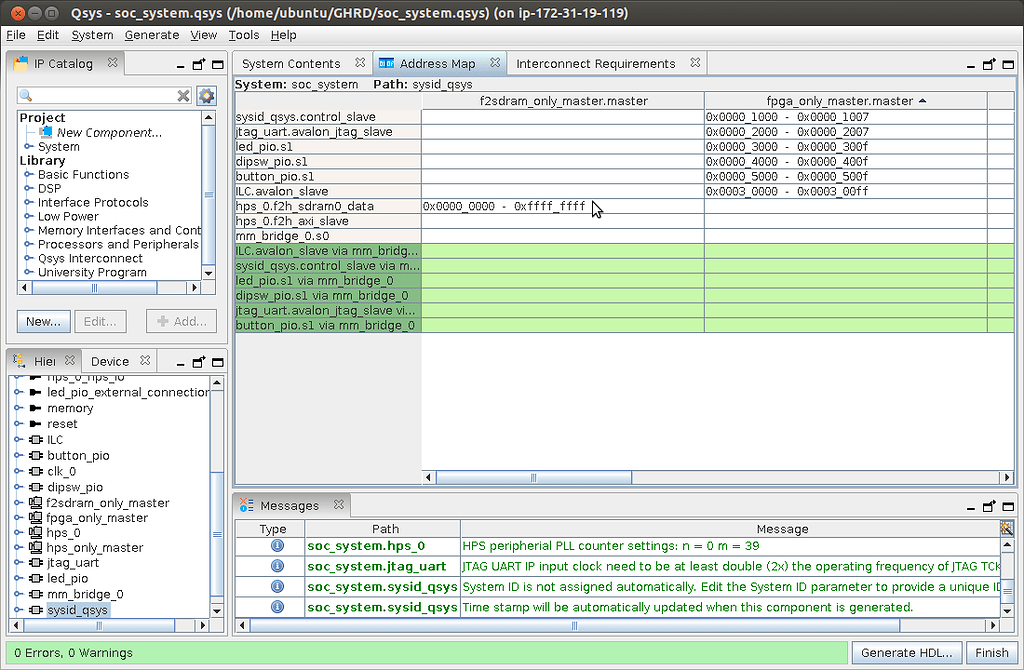Minimize the IP Catalog panel

tap(180, 65)
